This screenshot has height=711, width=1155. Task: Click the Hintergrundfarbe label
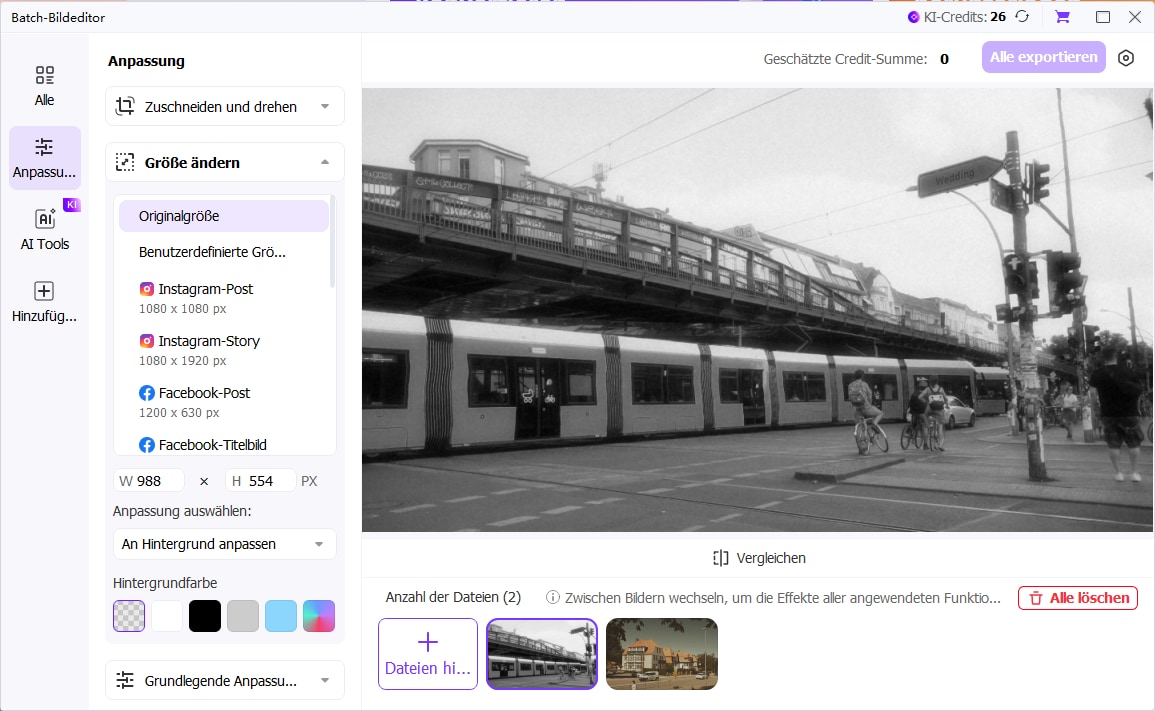[165, 583]
